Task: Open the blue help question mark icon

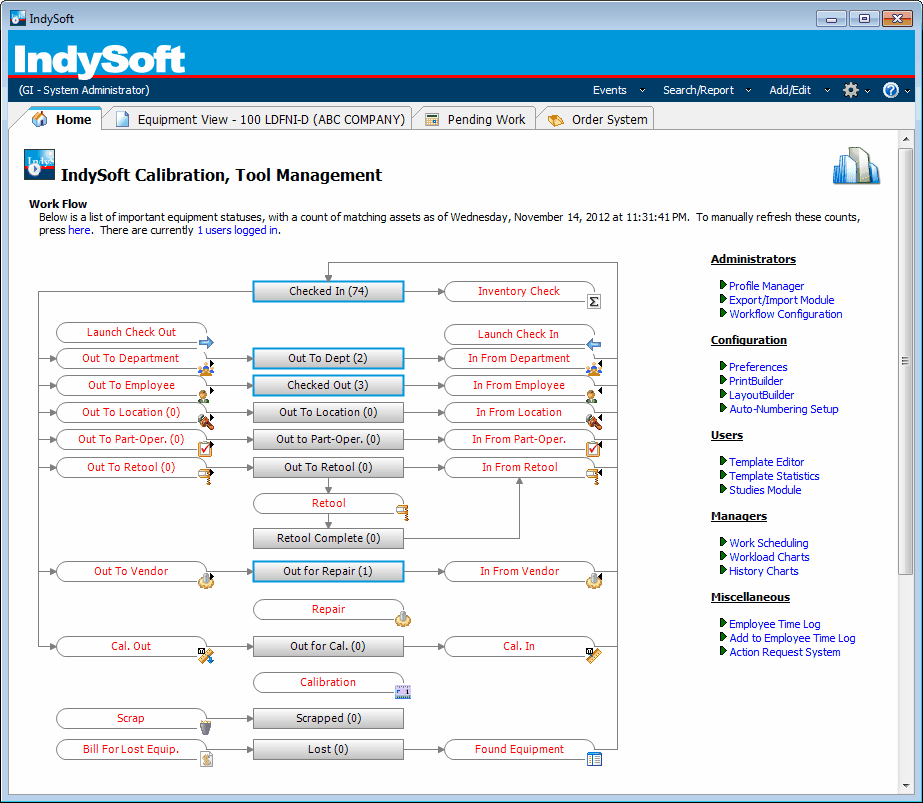Action: [x=890, y=90]
